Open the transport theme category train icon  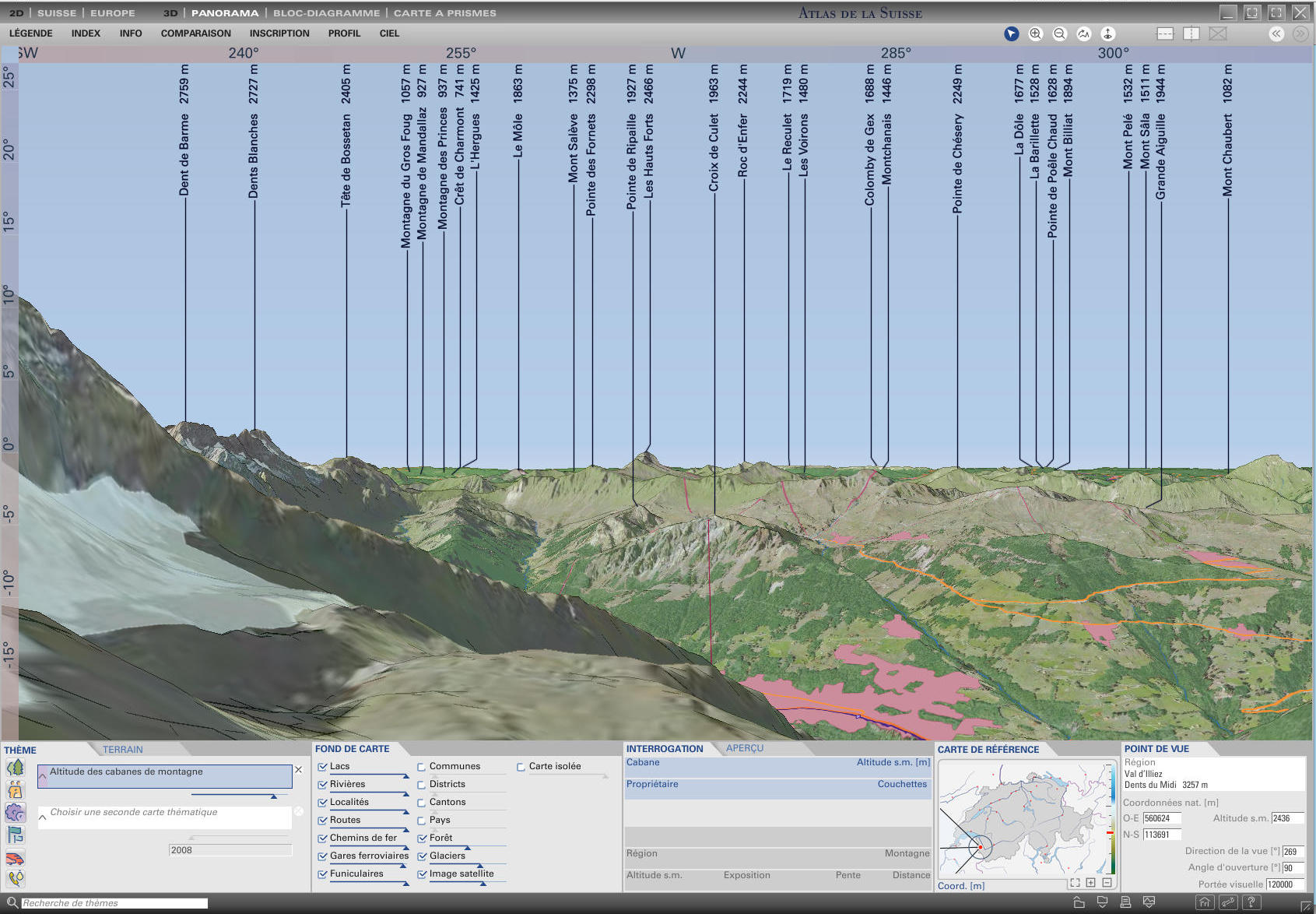point(15,858)
